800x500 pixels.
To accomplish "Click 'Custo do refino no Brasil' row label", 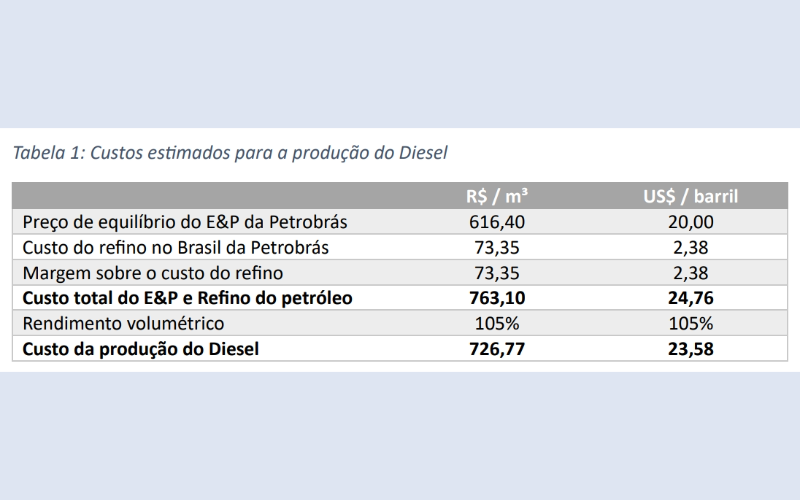I will 176,247.
